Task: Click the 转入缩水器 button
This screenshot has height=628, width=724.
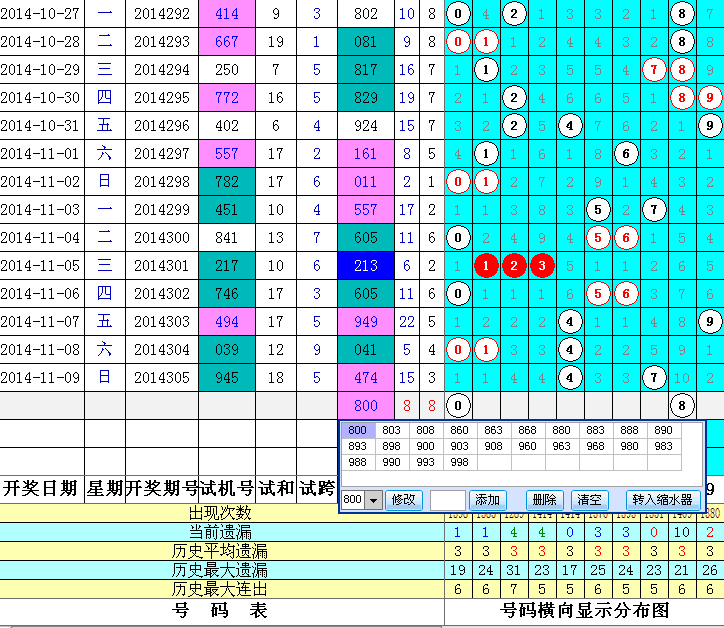Action: tap(661, 500)
